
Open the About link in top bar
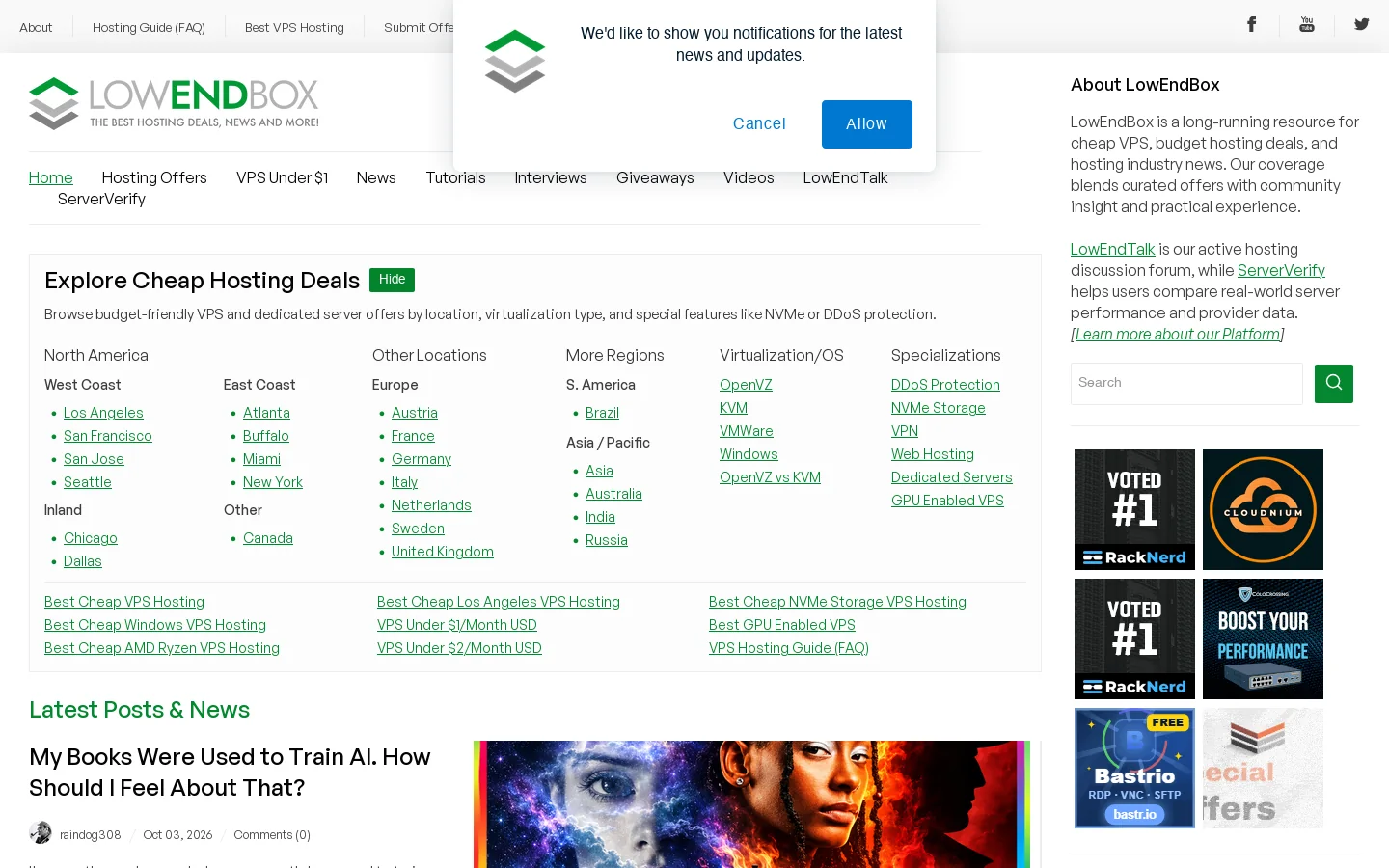[x=36, y=28]
